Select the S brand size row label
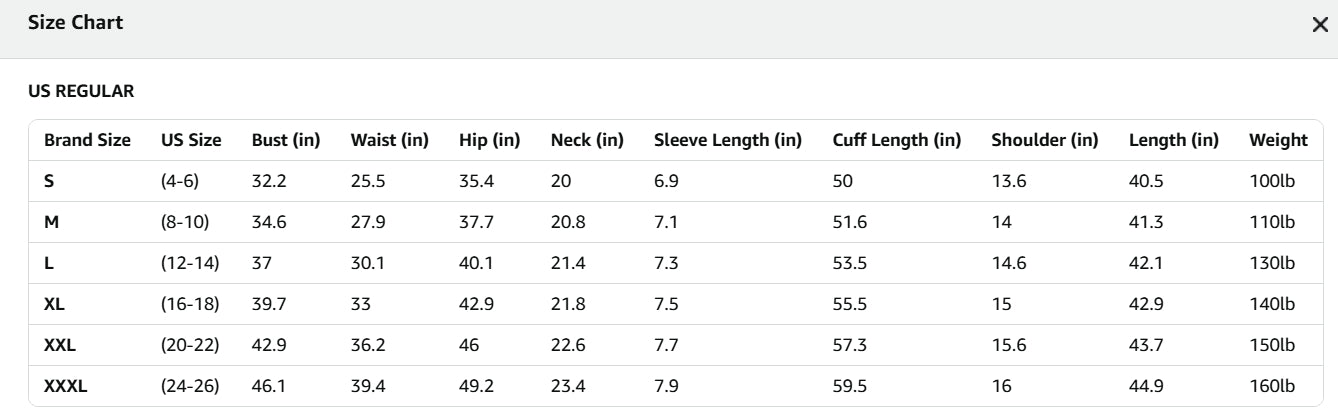The image size is (1338, 416). tap(49, 181)
